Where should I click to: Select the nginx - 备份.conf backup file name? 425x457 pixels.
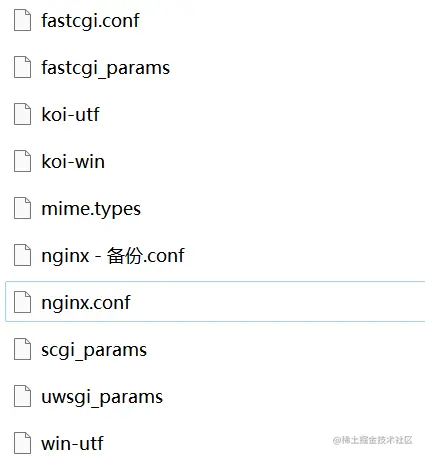(113, 256)
